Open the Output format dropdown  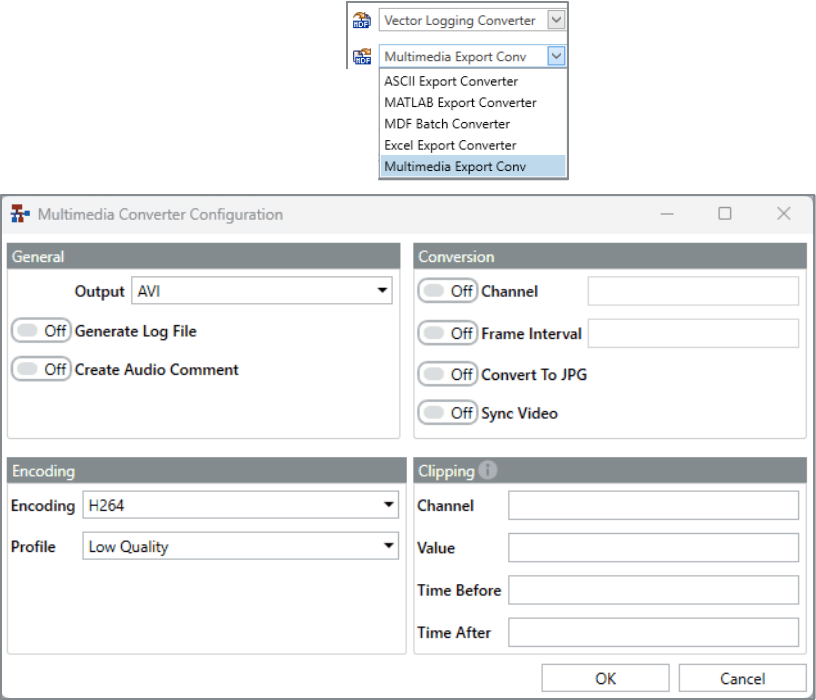262,290
